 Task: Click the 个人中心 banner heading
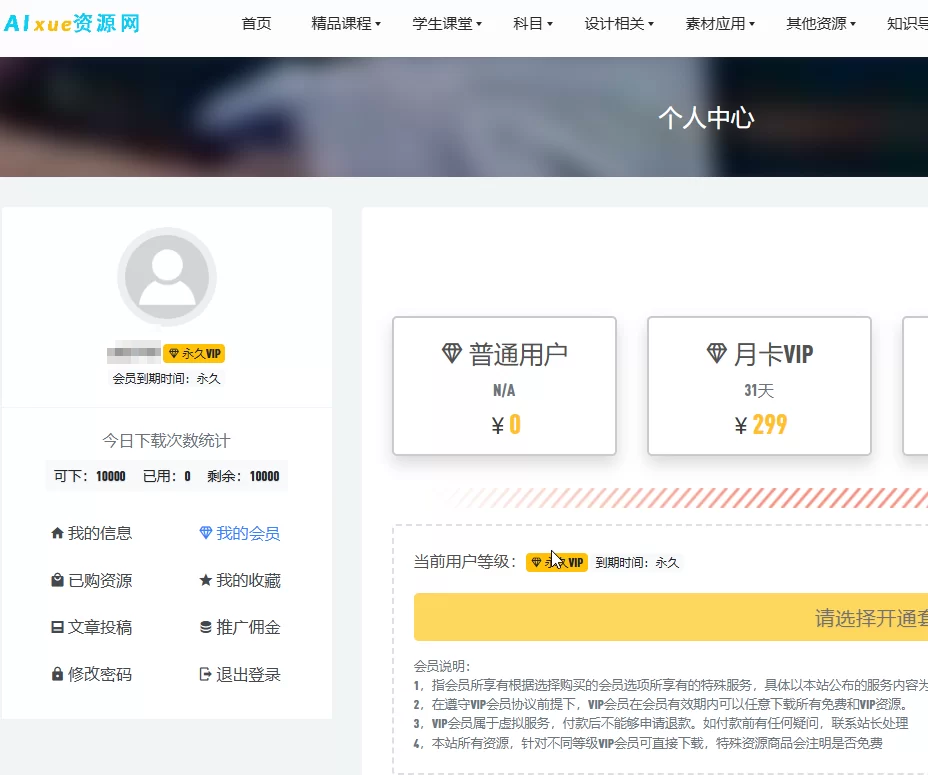click(706, 117)
